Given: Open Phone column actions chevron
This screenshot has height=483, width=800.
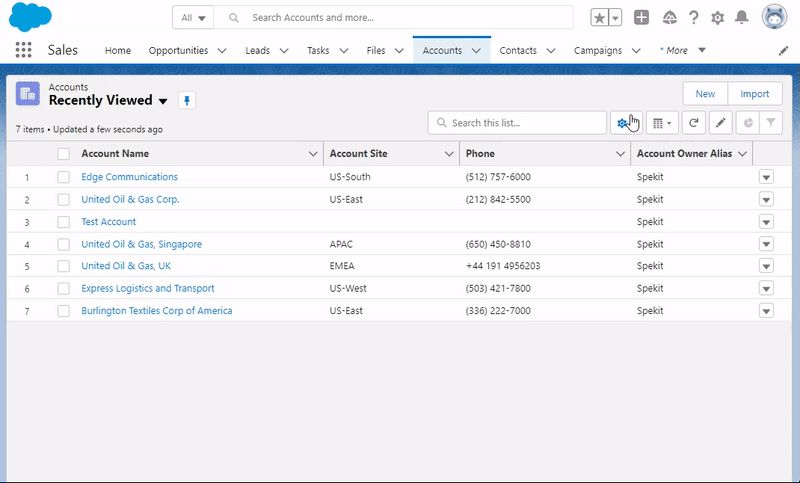Looking at the screenshot, I should point(620,154).
